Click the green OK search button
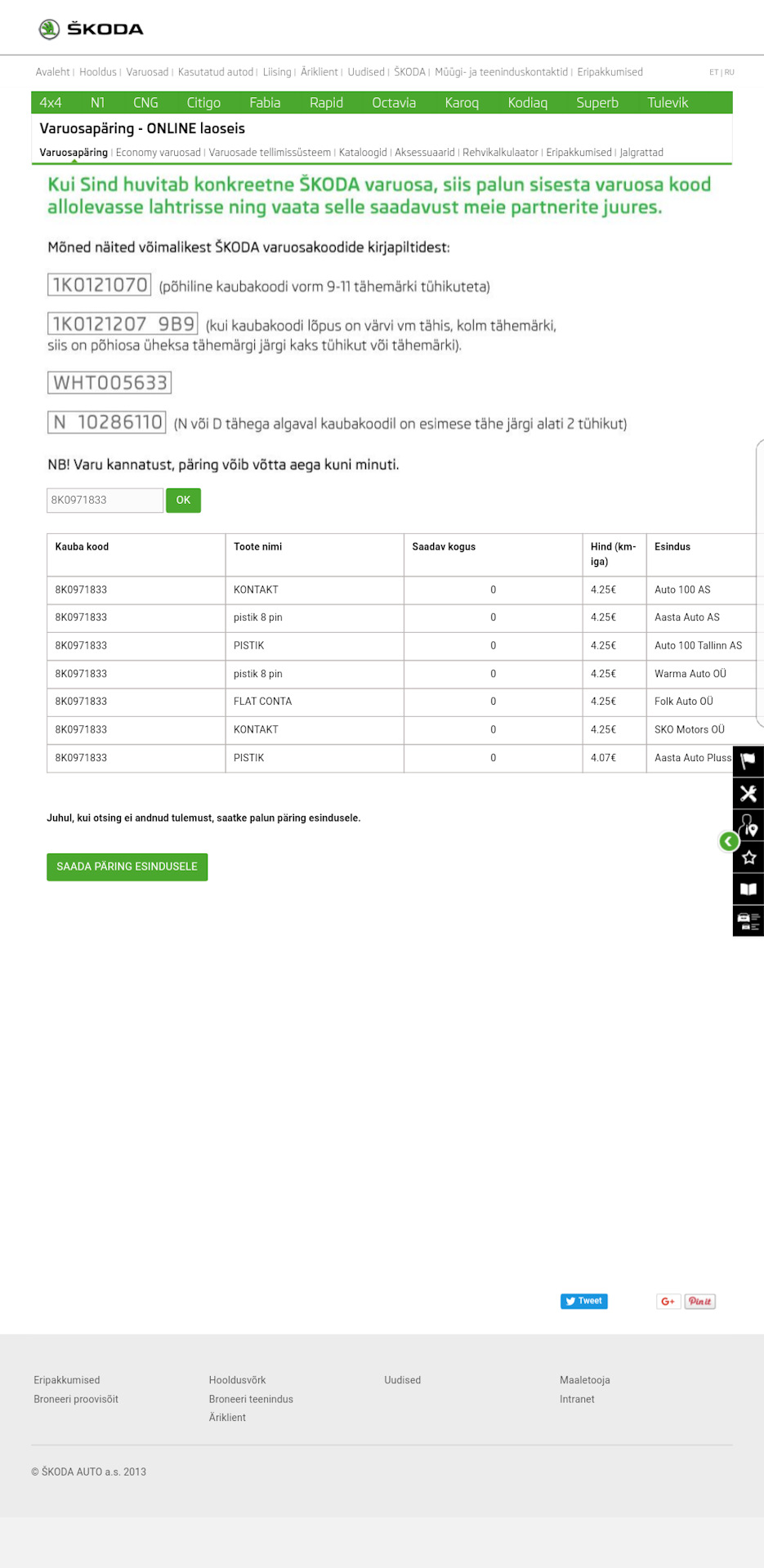This screenshot has width=764, height=1568. pyautogui.click(x=183, y=500)
